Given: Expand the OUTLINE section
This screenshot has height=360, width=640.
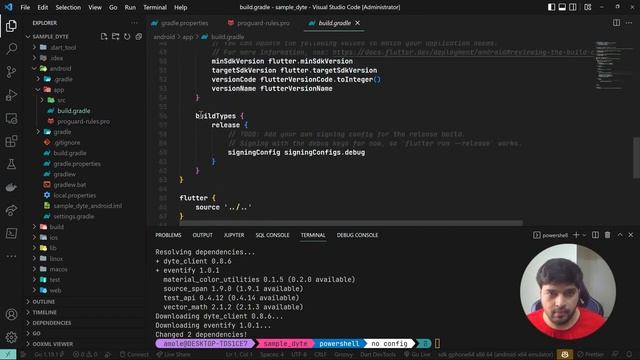Looking at the screenshot, I should click(44, 302).
